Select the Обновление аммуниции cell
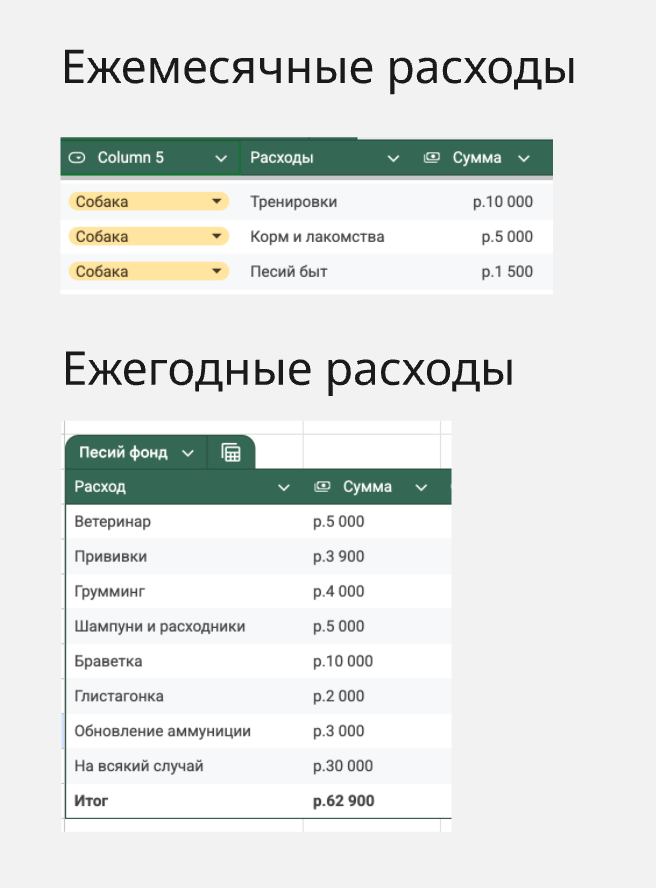This screenshot has height=888, width=656. 162,731
